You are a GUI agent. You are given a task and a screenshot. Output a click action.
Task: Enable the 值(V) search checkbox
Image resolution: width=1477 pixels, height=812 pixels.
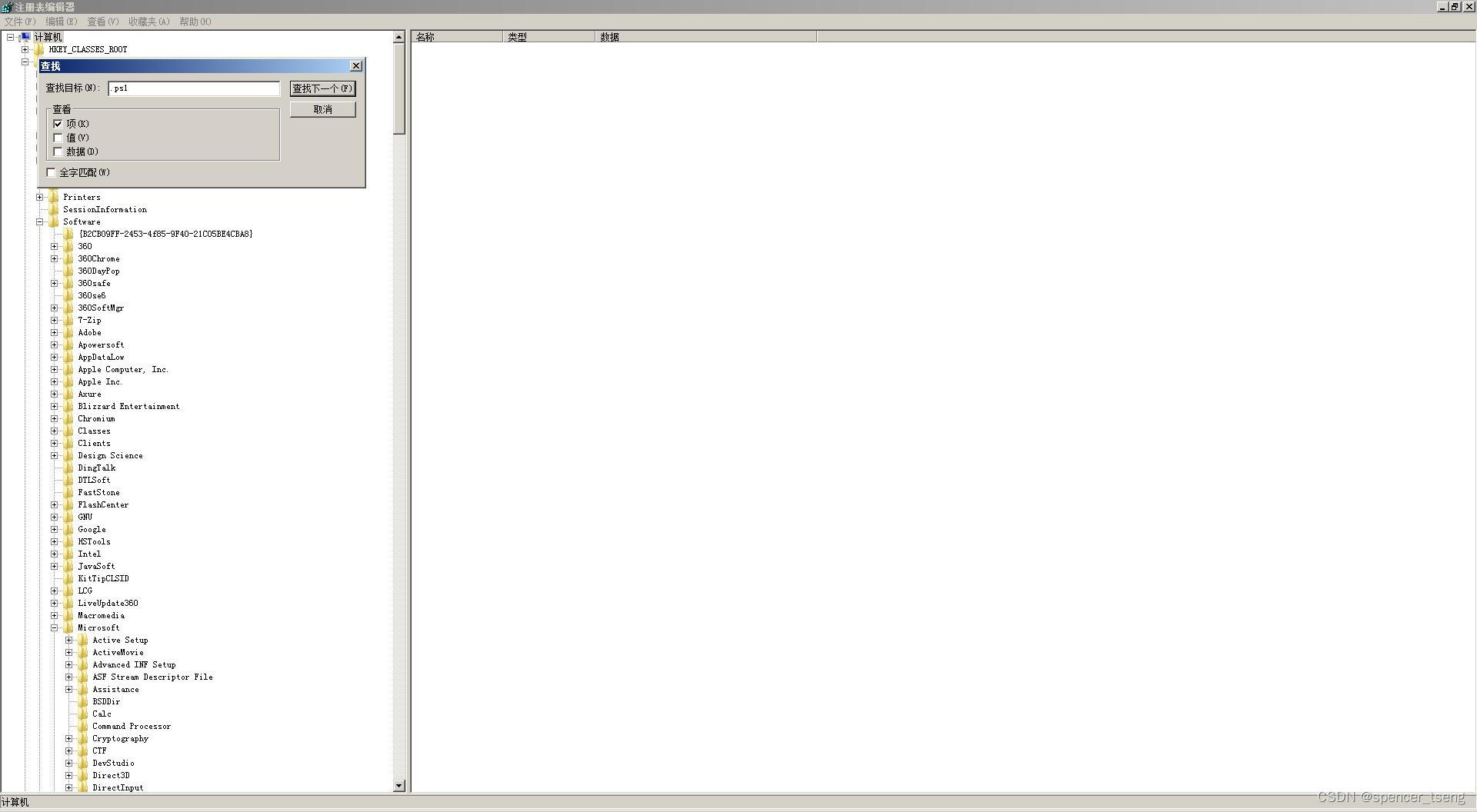(58, 138)
